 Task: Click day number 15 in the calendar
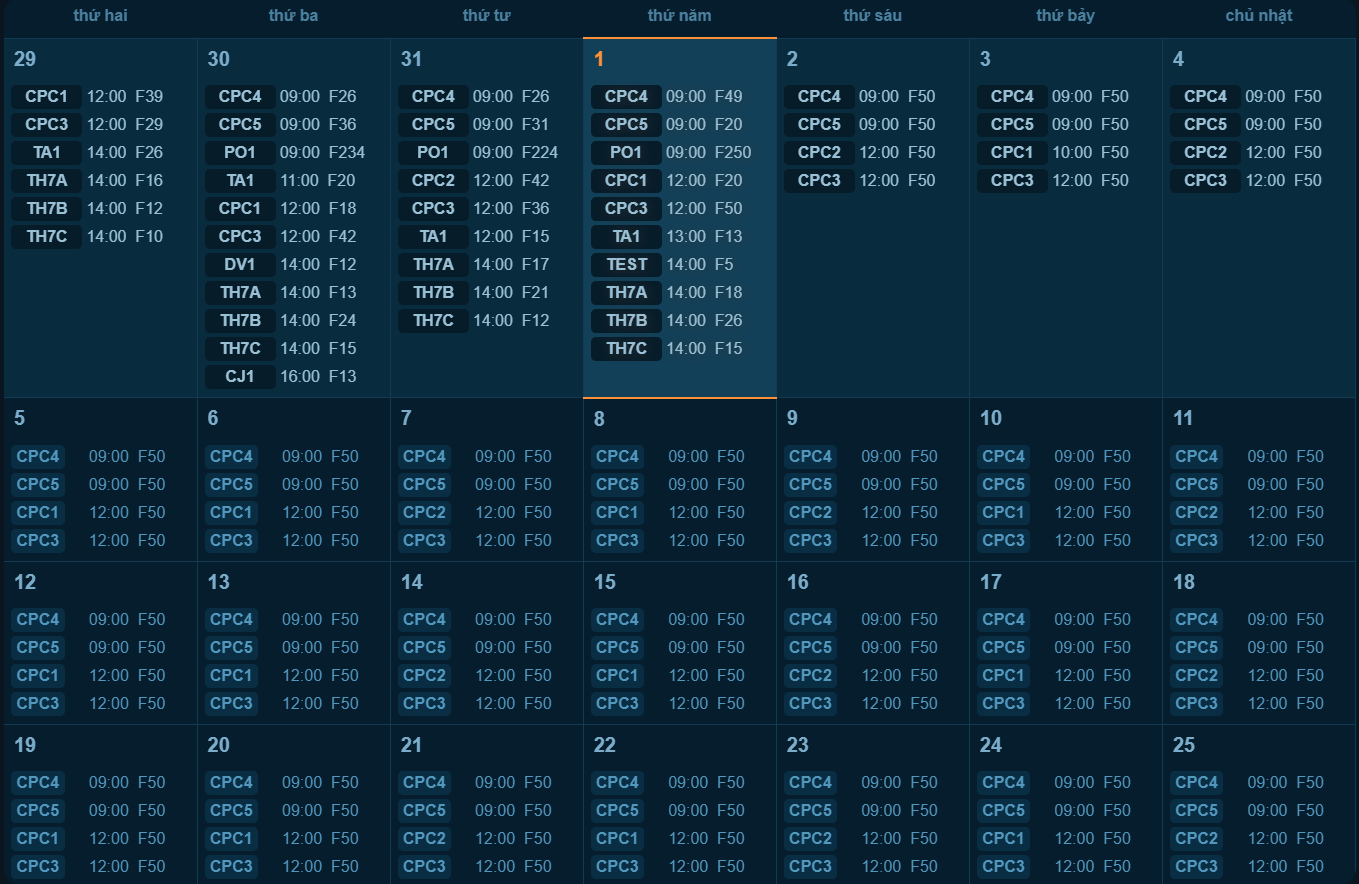[x=604, y=582]
